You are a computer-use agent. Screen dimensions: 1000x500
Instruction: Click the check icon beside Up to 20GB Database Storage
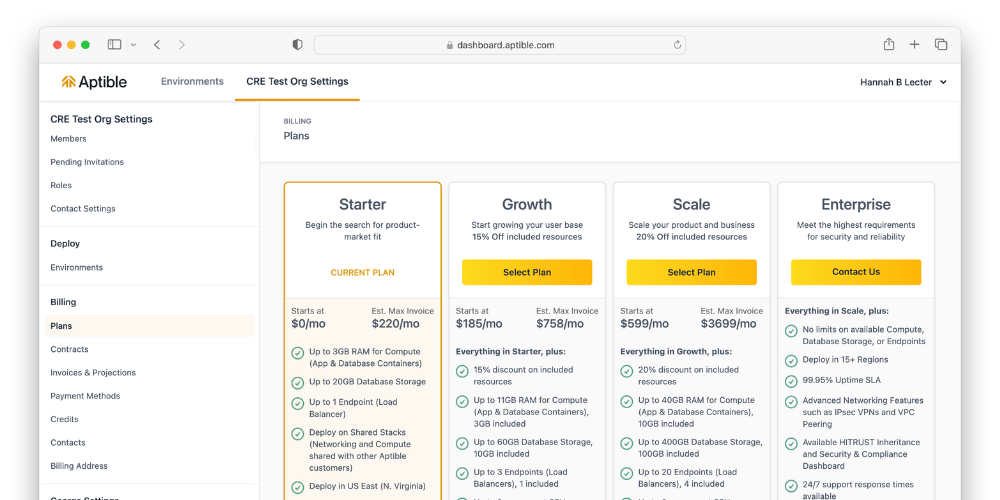pos(297,383)
